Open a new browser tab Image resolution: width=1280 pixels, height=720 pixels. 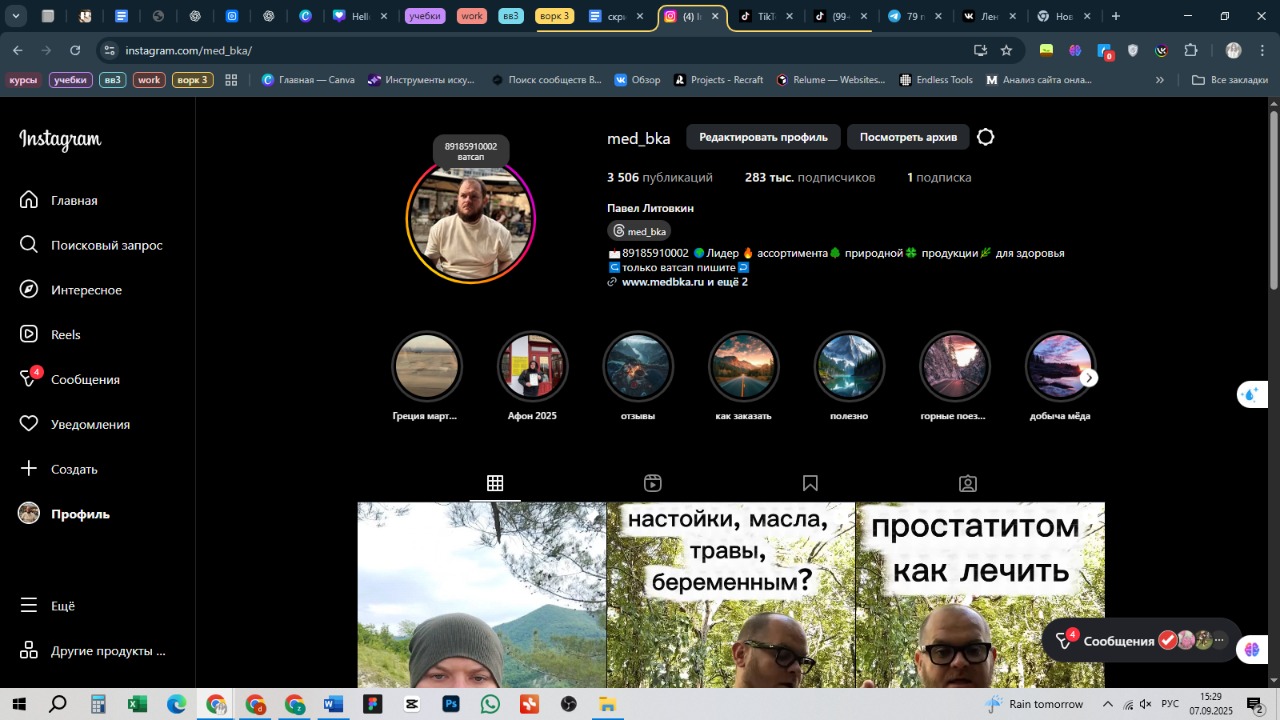click(1116, 16)
